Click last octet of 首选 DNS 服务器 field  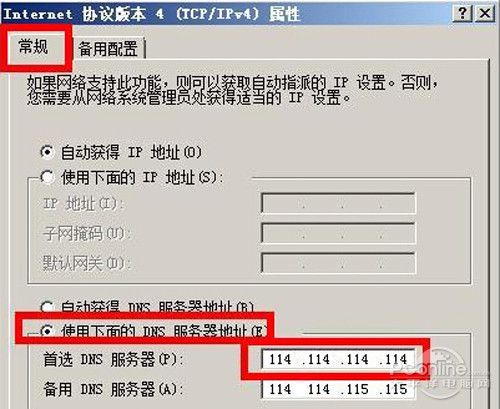point(396,359)
